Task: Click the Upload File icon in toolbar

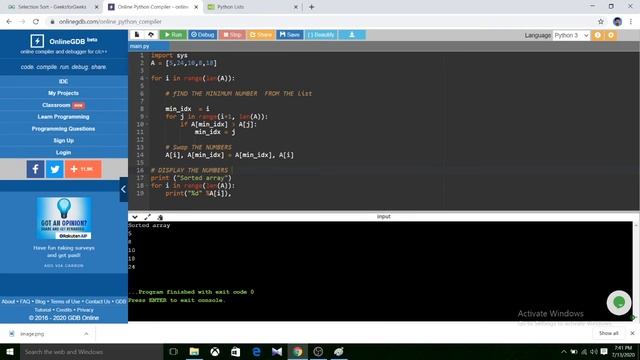Action: pyautogui.click(x=151, y=35)
